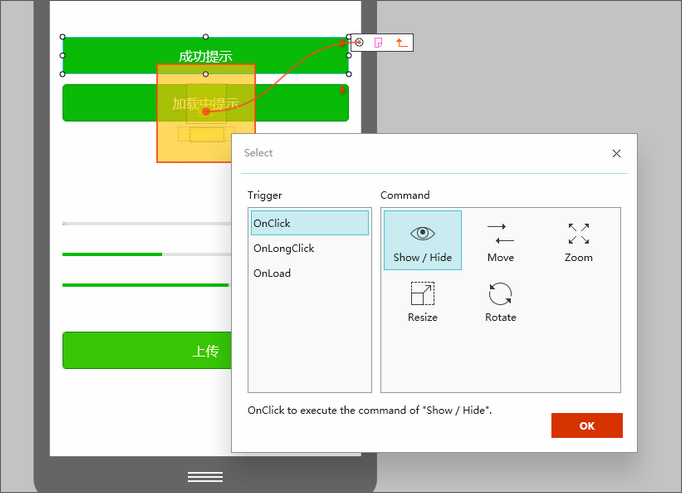Click the 加载中提示 green button
This screenshot has width=682, height=493.
[x=108, y=103]
